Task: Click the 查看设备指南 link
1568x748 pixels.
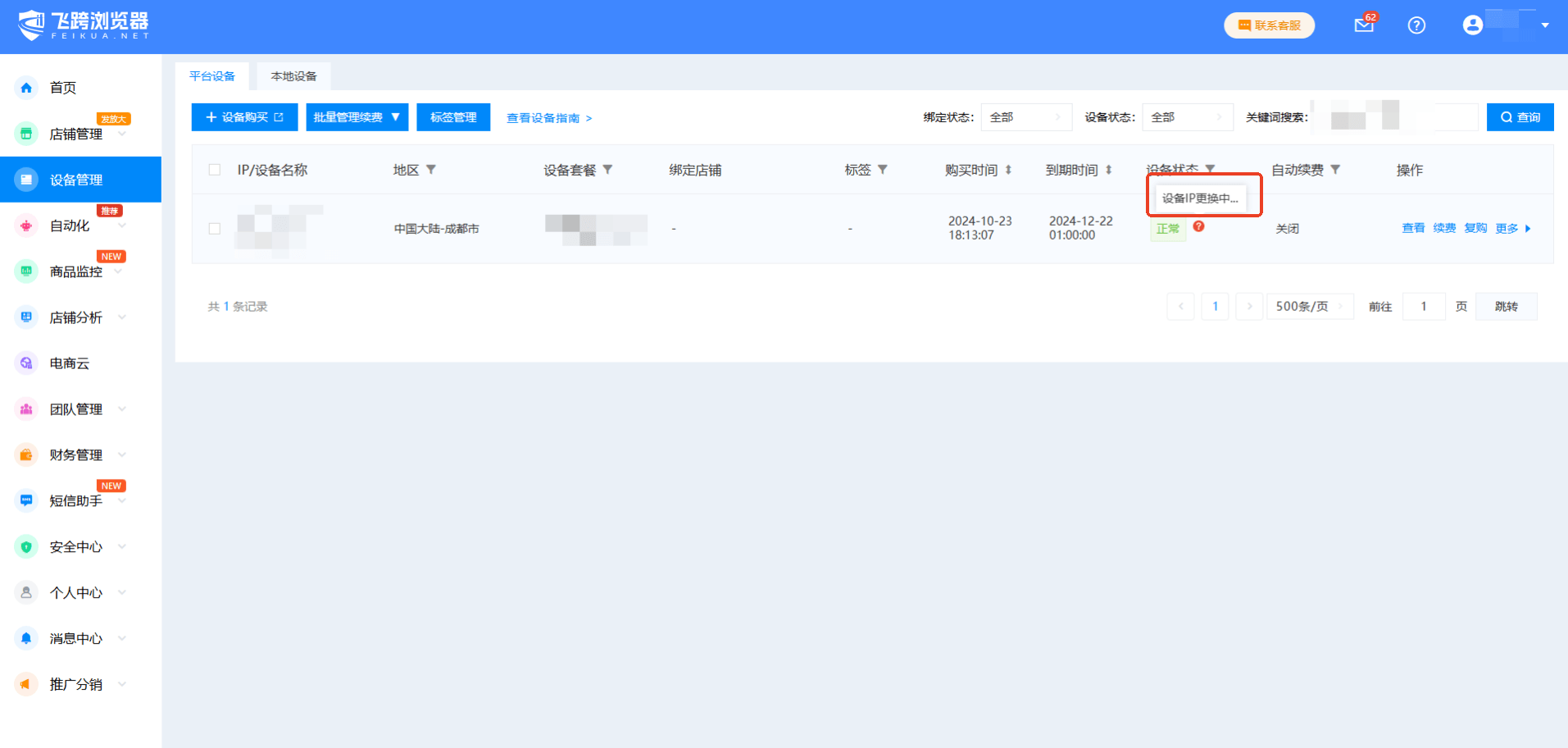Action: (544, 117)
